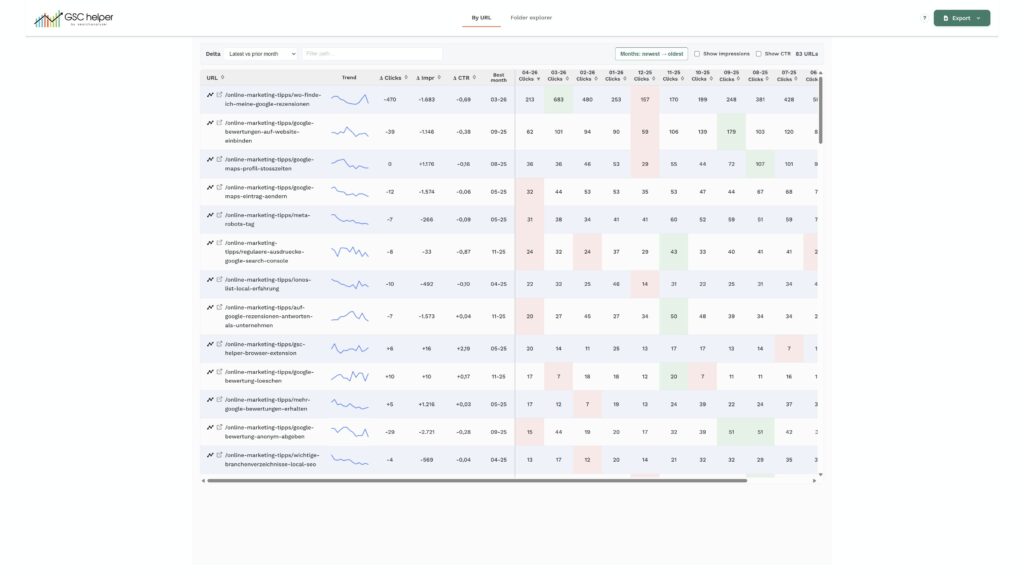
Task: Sort by 02-26 Clicks column header
Action: (x=587, y=76)
